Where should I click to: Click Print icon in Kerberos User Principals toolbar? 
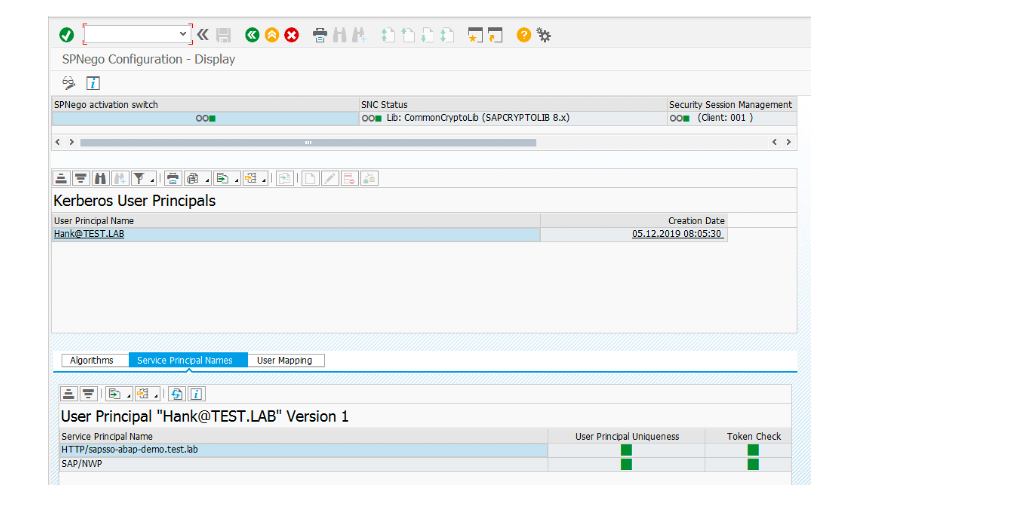[172, 178]
